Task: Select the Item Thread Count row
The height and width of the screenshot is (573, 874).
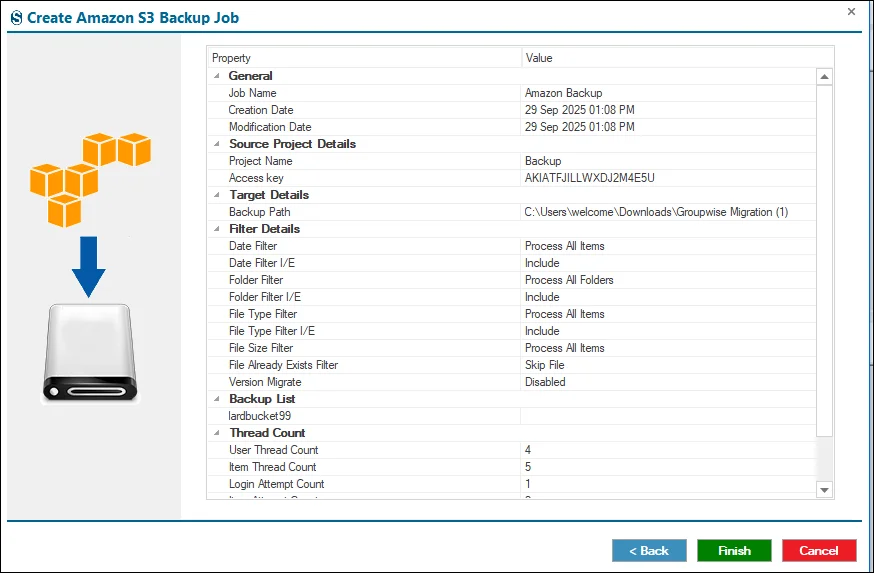Action: pos(511,467)
